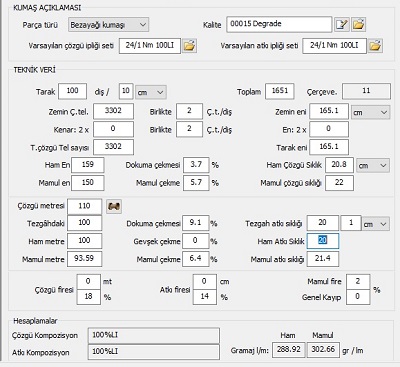The width and height of the screenshot is (400, 367).
Task: Browse the default weft yarn set folder
Action: 375,46
